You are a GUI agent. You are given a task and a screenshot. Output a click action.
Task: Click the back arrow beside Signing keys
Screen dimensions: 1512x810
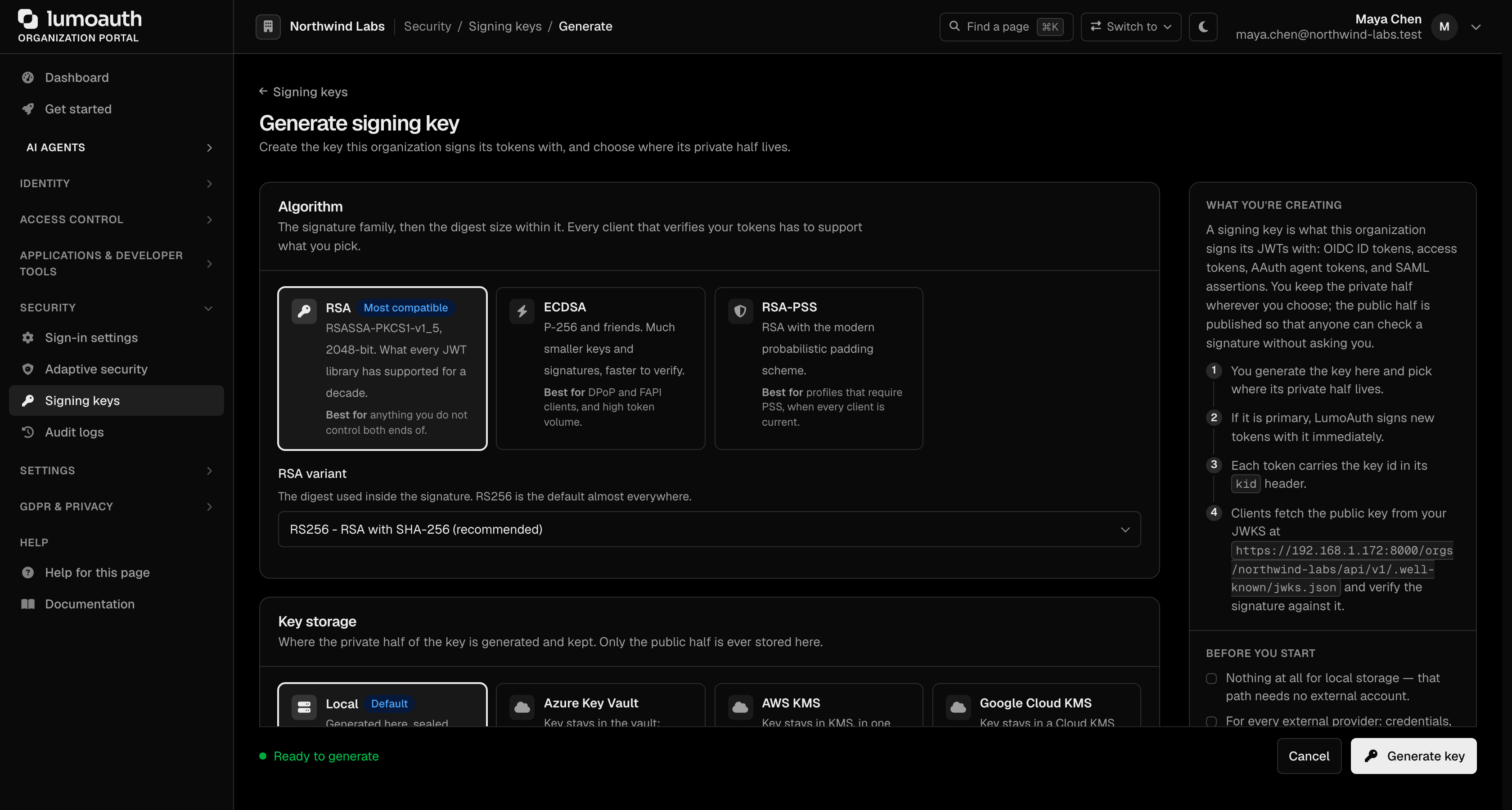pyautogui.click(x=263, y=91)
